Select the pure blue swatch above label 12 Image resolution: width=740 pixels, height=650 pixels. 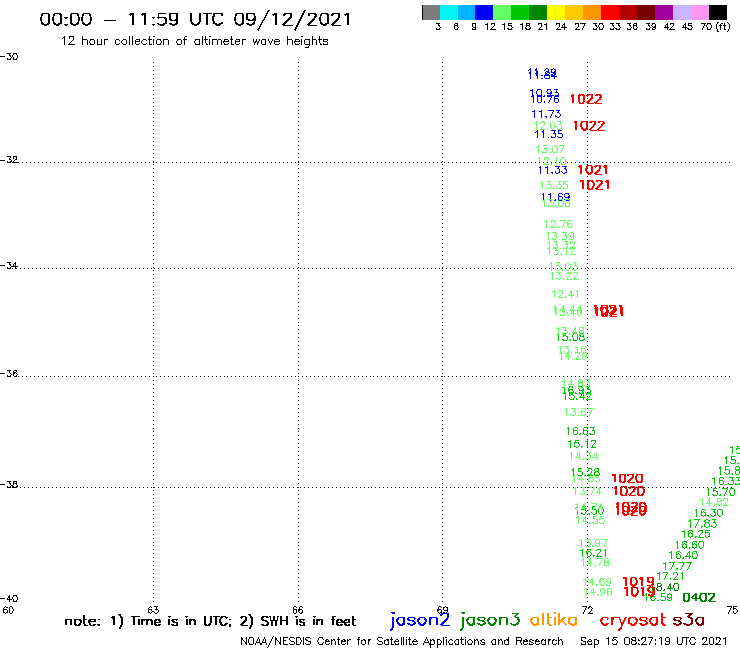point(484,12)
